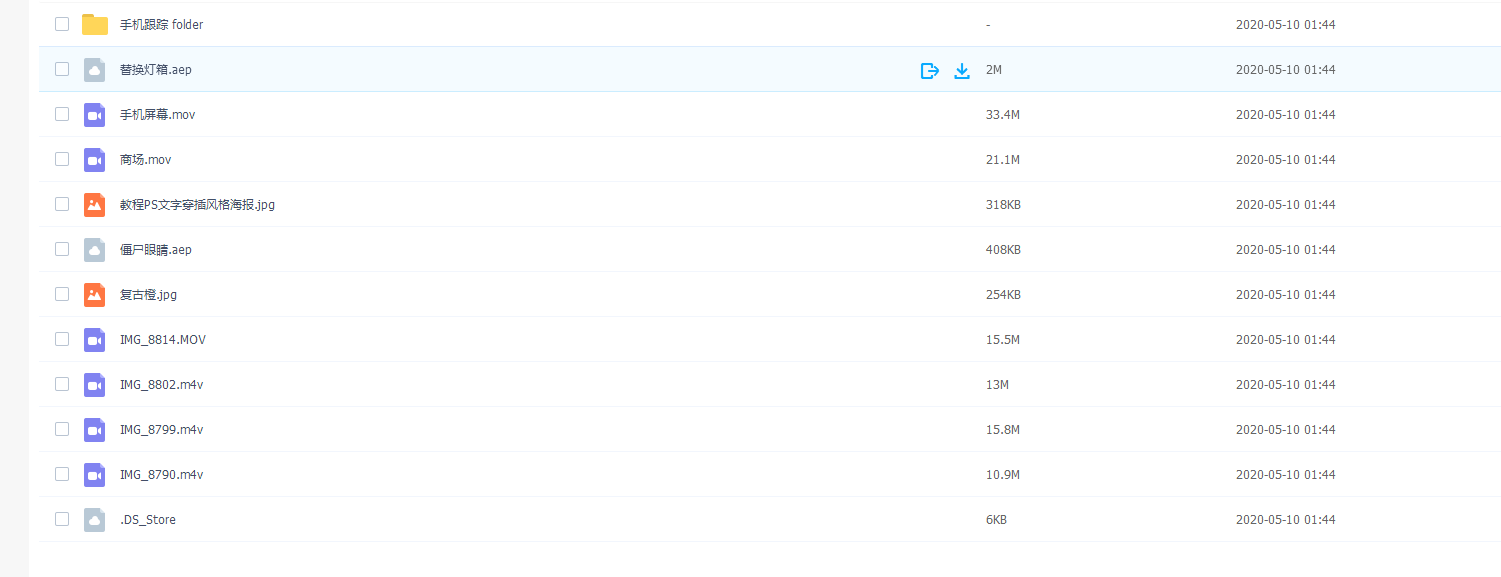Click the 15.8M size value
This screenshot has height=577, width=1501.
pyautogui.click(x=1003, y=430)
